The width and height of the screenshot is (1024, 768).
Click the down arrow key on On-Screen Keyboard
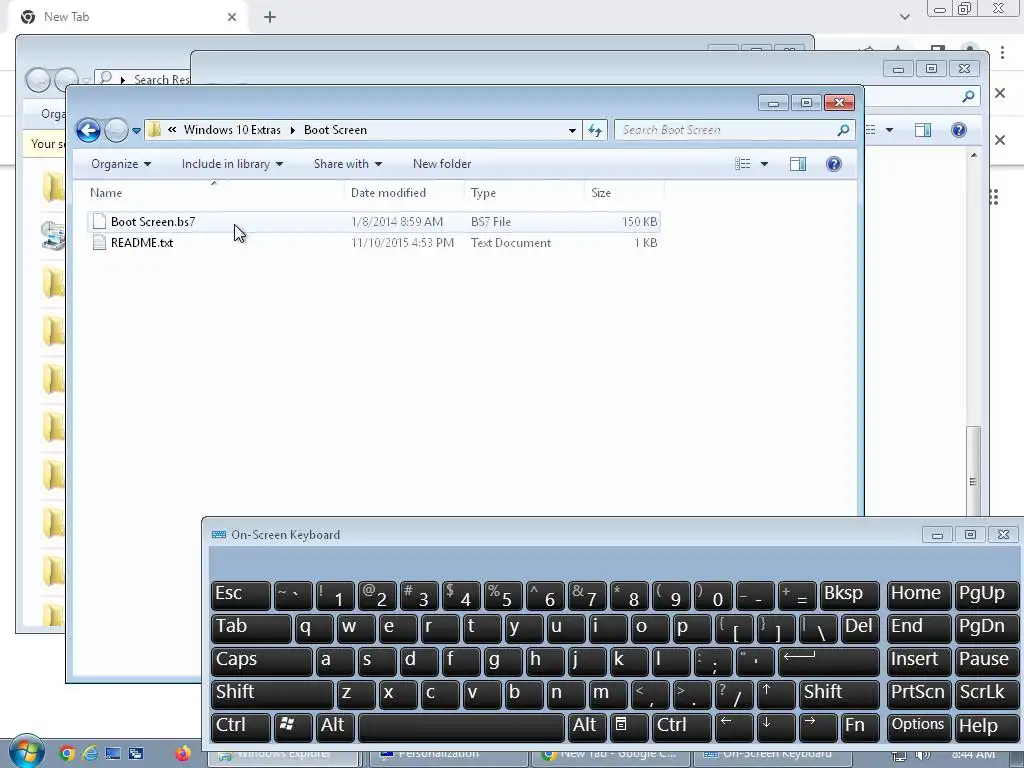[775, 726]
